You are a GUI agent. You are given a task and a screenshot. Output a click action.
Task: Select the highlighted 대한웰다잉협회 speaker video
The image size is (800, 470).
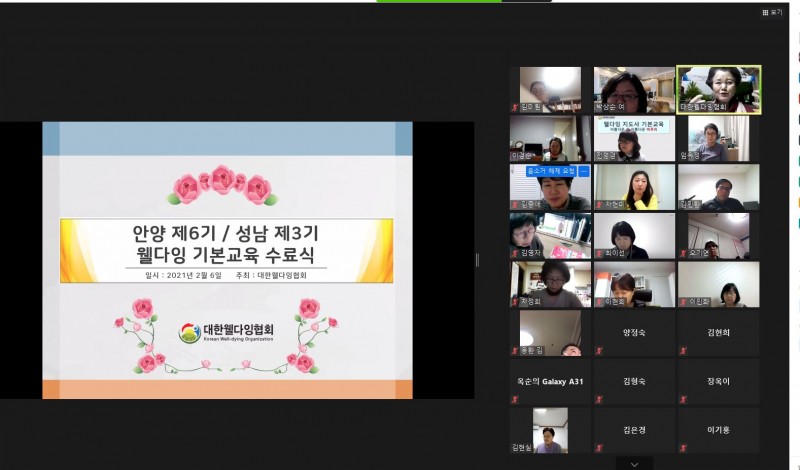(718, 90)
